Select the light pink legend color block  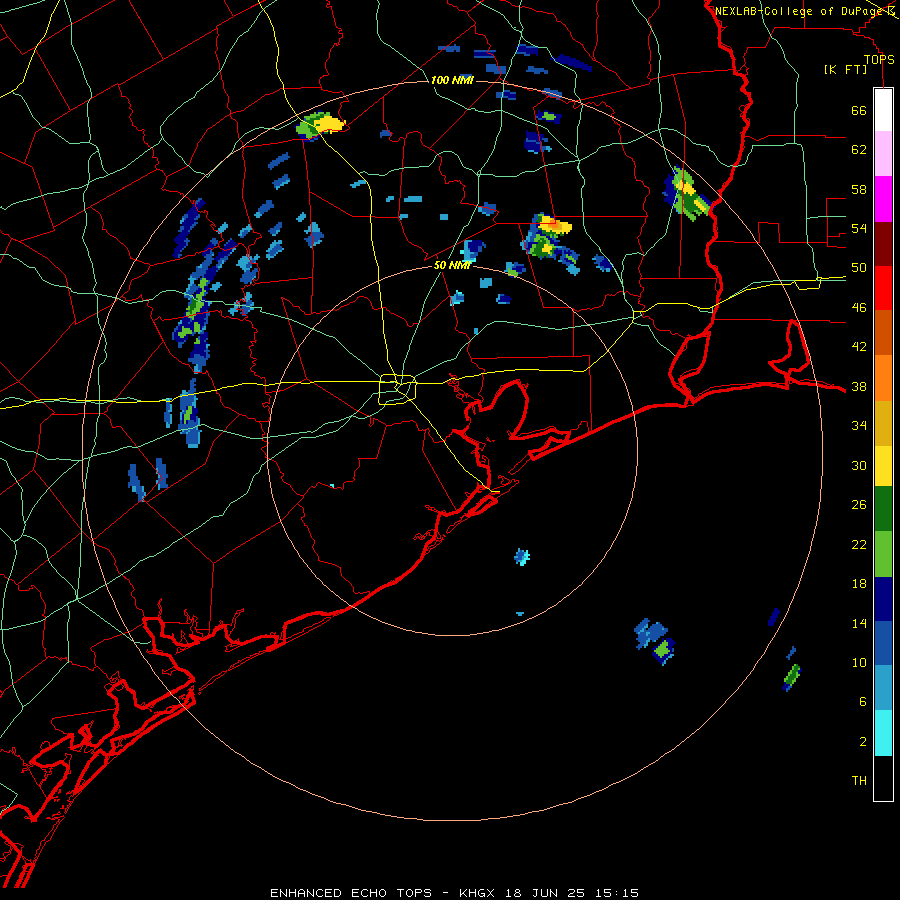click(x=883, y=153)
